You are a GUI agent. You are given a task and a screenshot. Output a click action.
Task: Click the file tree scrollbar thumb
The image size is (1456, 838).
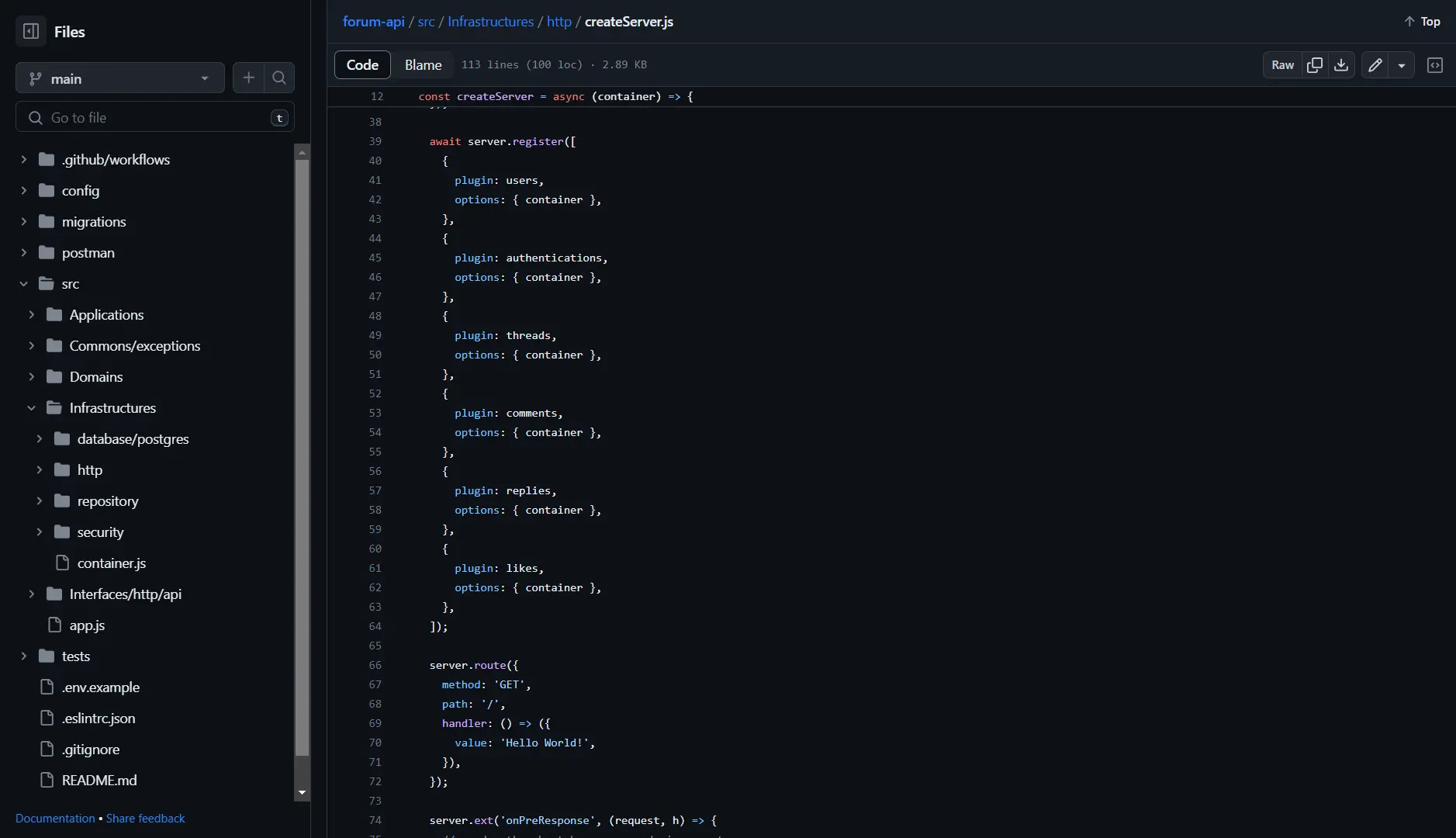click(302, 458)
